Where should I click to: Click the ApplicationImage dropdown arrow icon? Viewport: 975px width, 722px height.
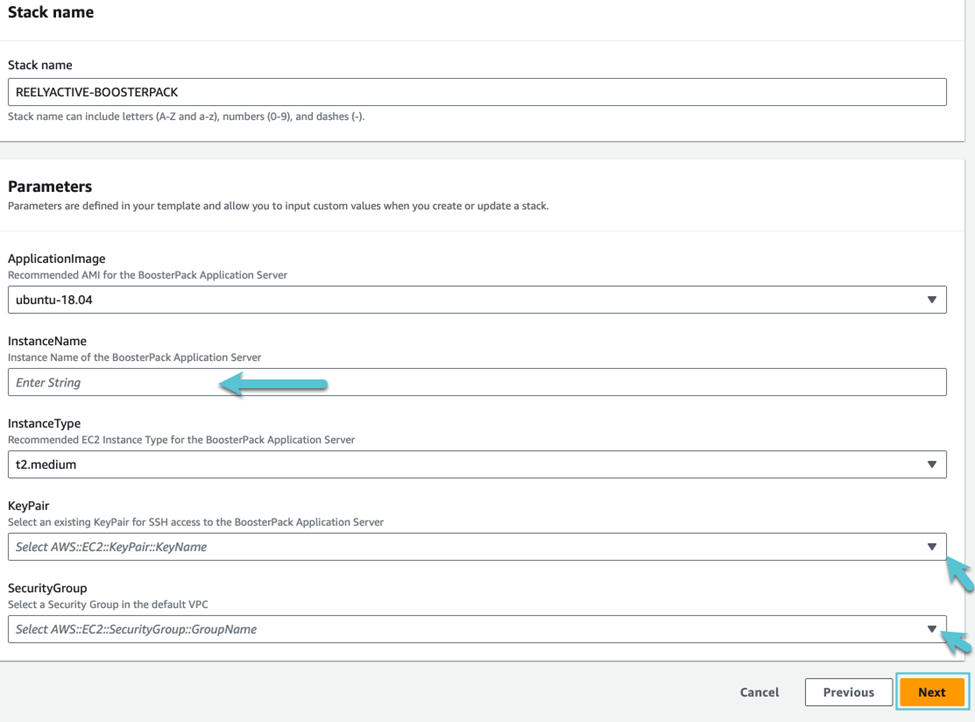click(x=931, y=300)
